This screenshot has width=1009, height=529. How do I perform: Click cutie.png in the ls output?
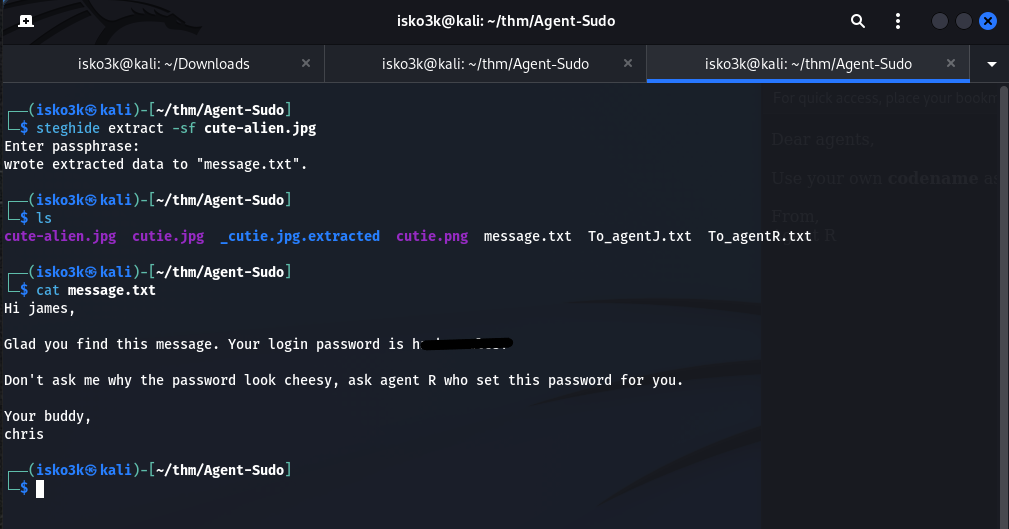click(x=432, y=236)
